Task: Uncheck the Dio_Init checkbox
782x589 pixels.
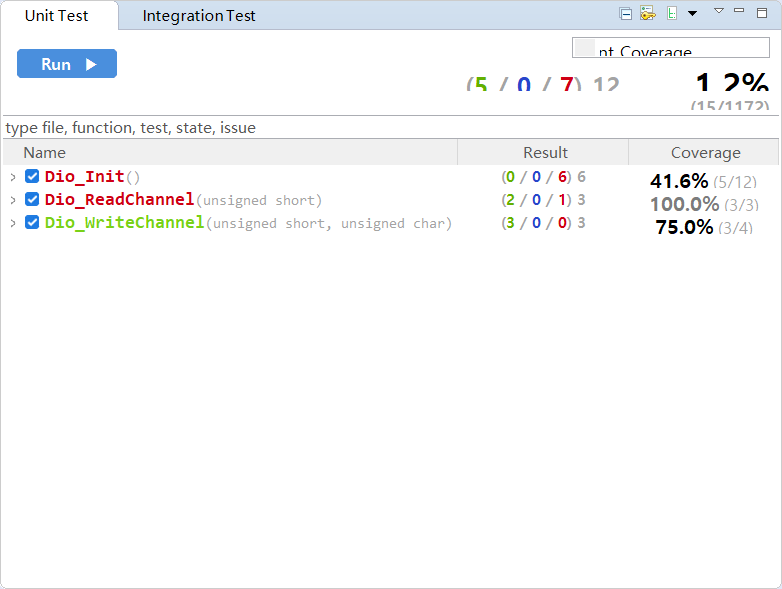Action: pyautogui.click(x=32, y=177)
